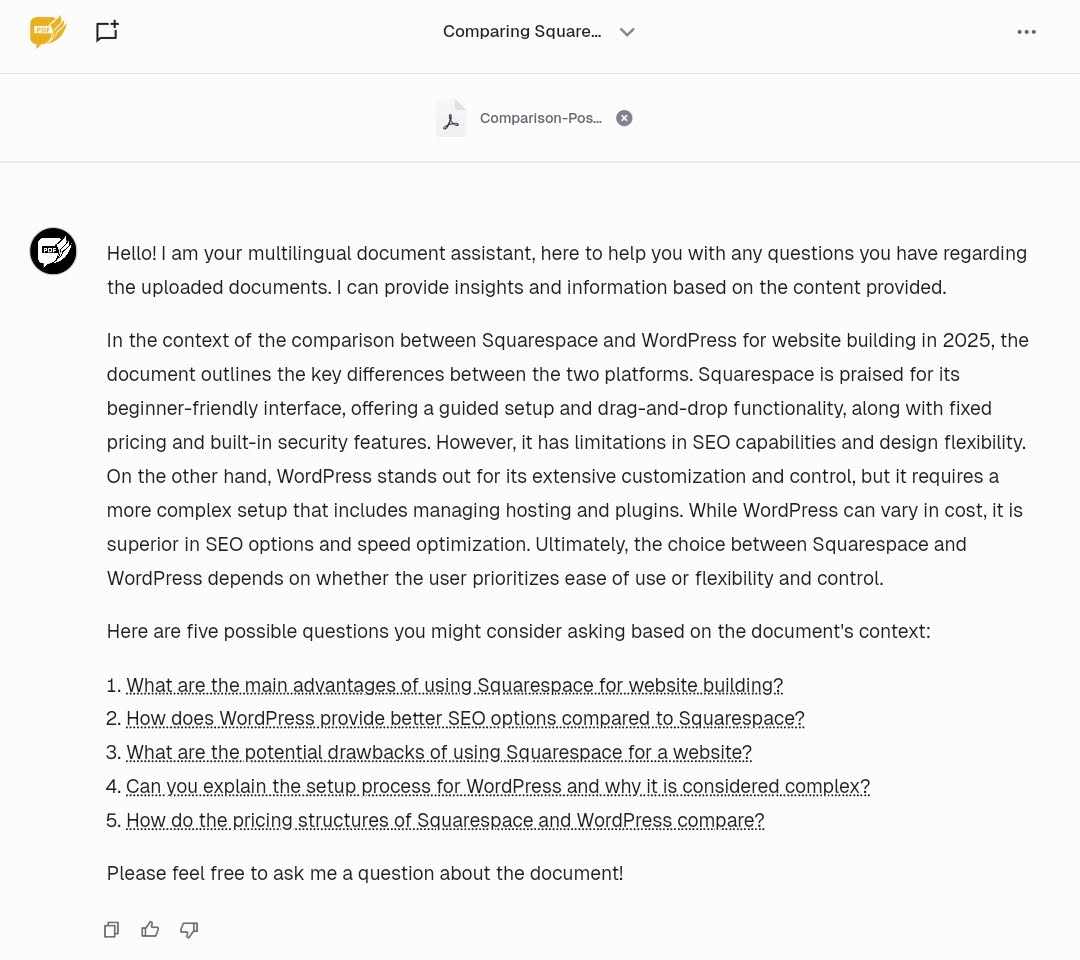Copy the assistant's response

click(112, 930)
